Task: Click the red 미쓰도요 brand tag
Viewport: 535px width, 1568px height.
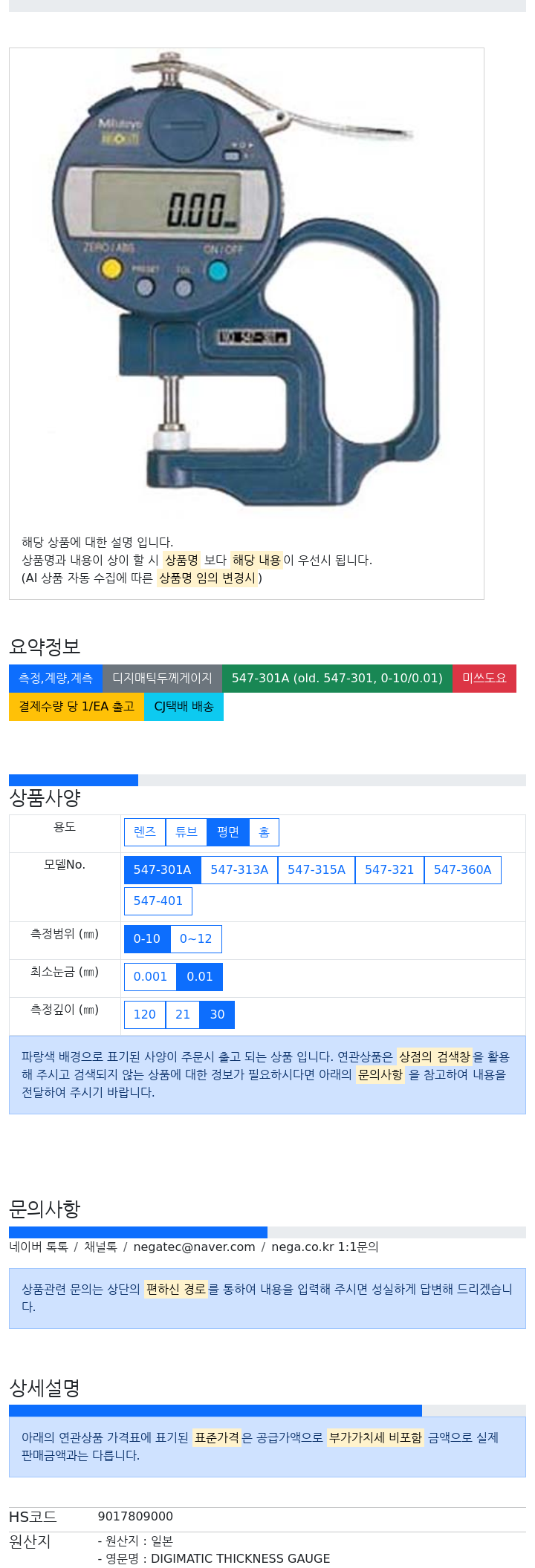Action: pyautogui.click(x=484, y=678)
